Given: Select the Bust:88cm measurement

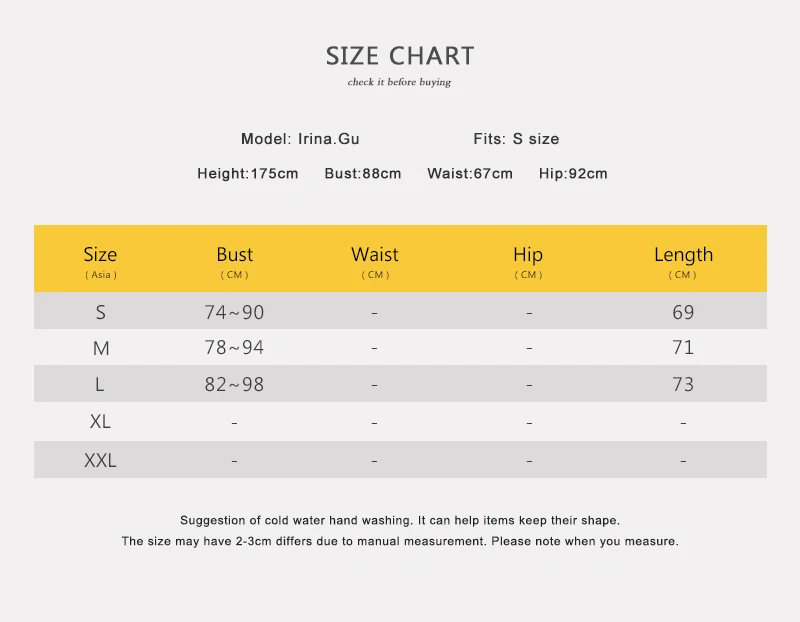Looking at the screenshot, I should coord(363,173).
